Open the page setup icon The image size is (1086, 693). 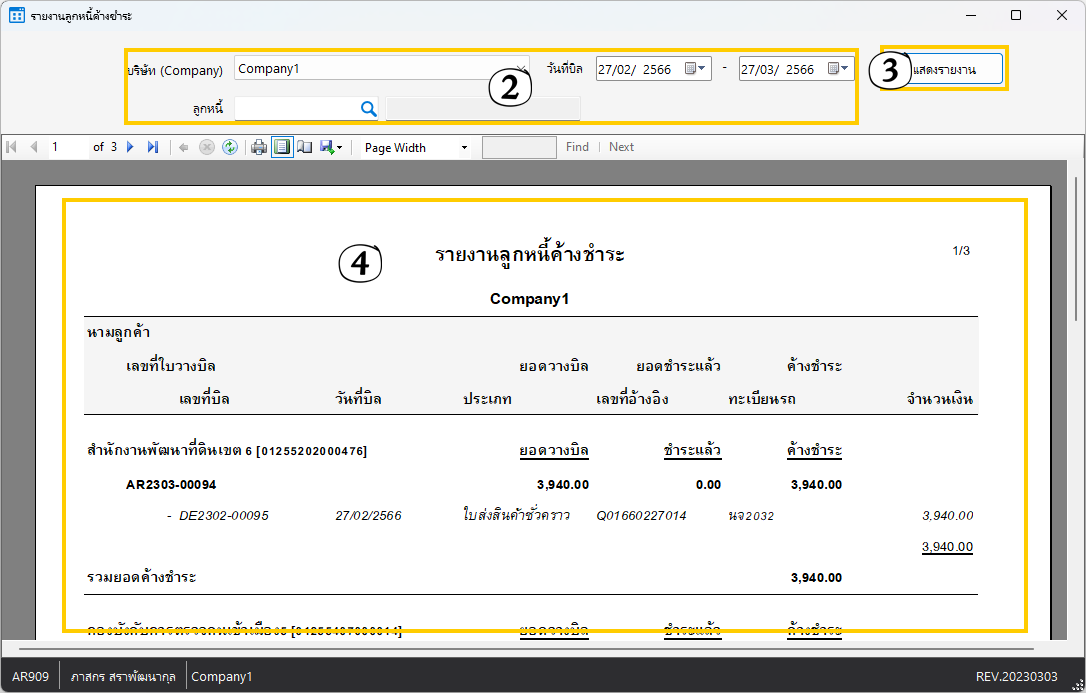[304, 147]
